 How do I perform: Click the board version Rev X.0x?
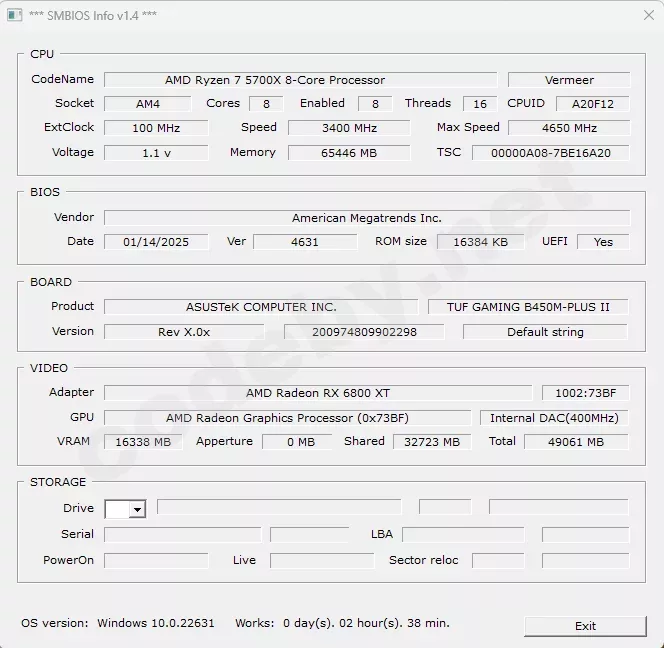click(x=184, y=332)
